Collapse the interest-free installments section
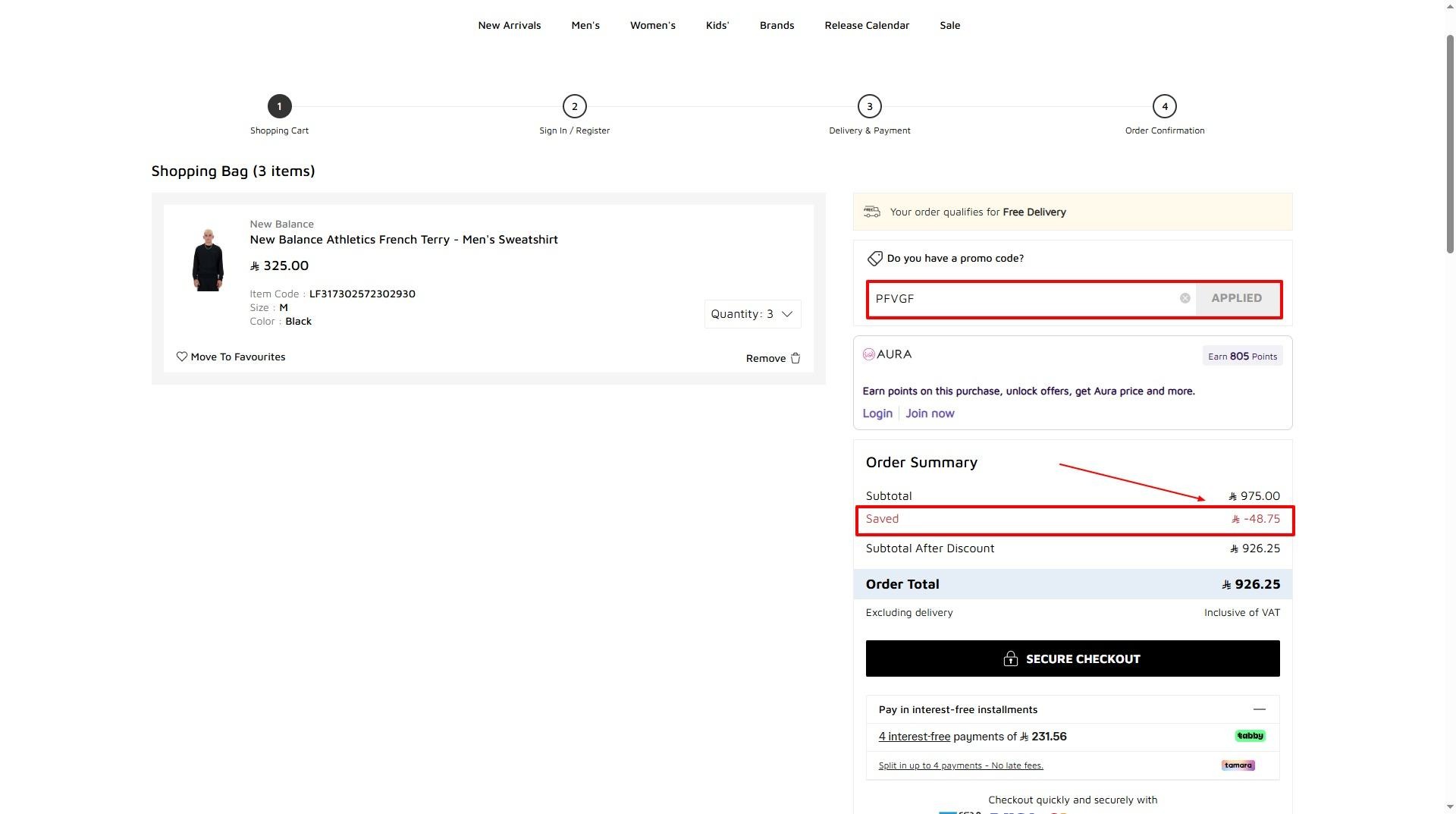Viewport: 1456px width, 814px height. pyautogui.click(x=1259, y=709)
